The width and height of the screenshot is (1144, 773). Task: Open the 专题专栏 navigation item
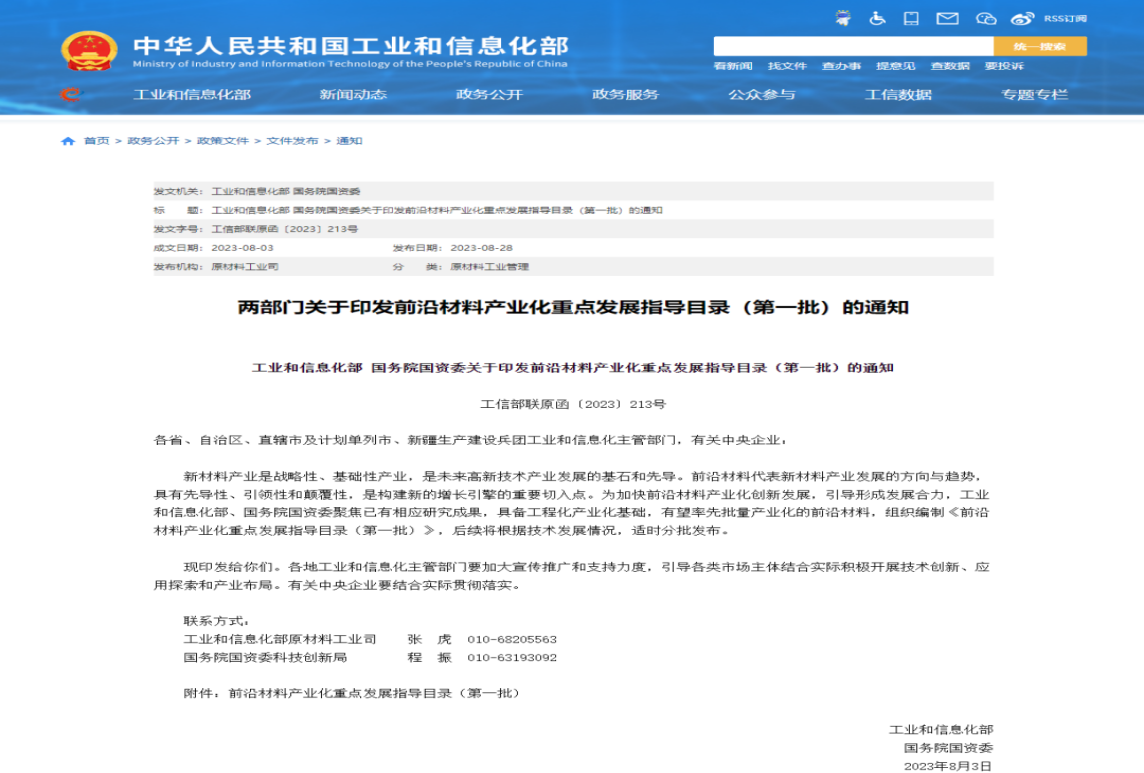pyautogui.click(x=1034, y=95)
